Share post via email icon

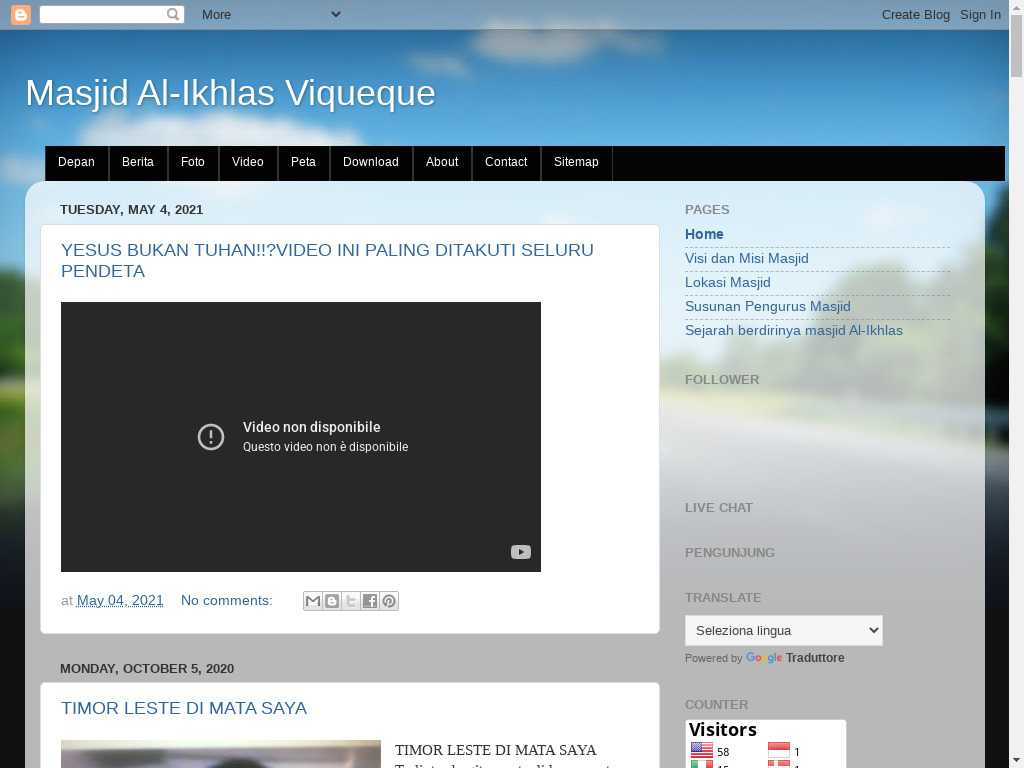(313, 601)
